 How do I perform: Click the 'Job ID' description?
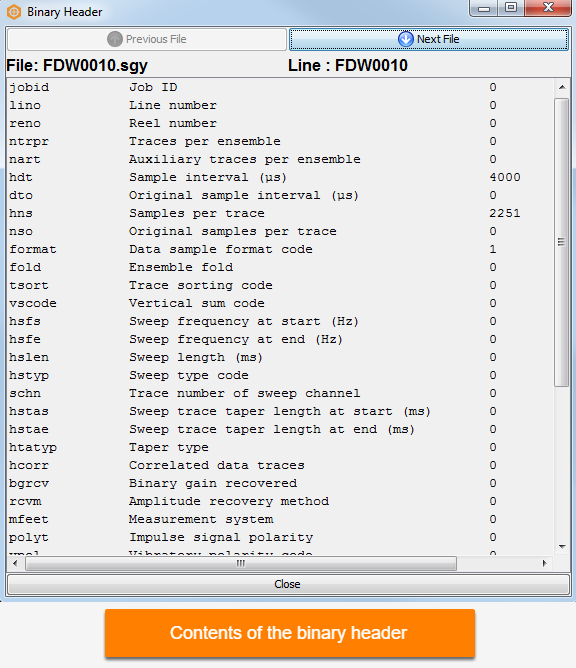click(x=153, y=87)
